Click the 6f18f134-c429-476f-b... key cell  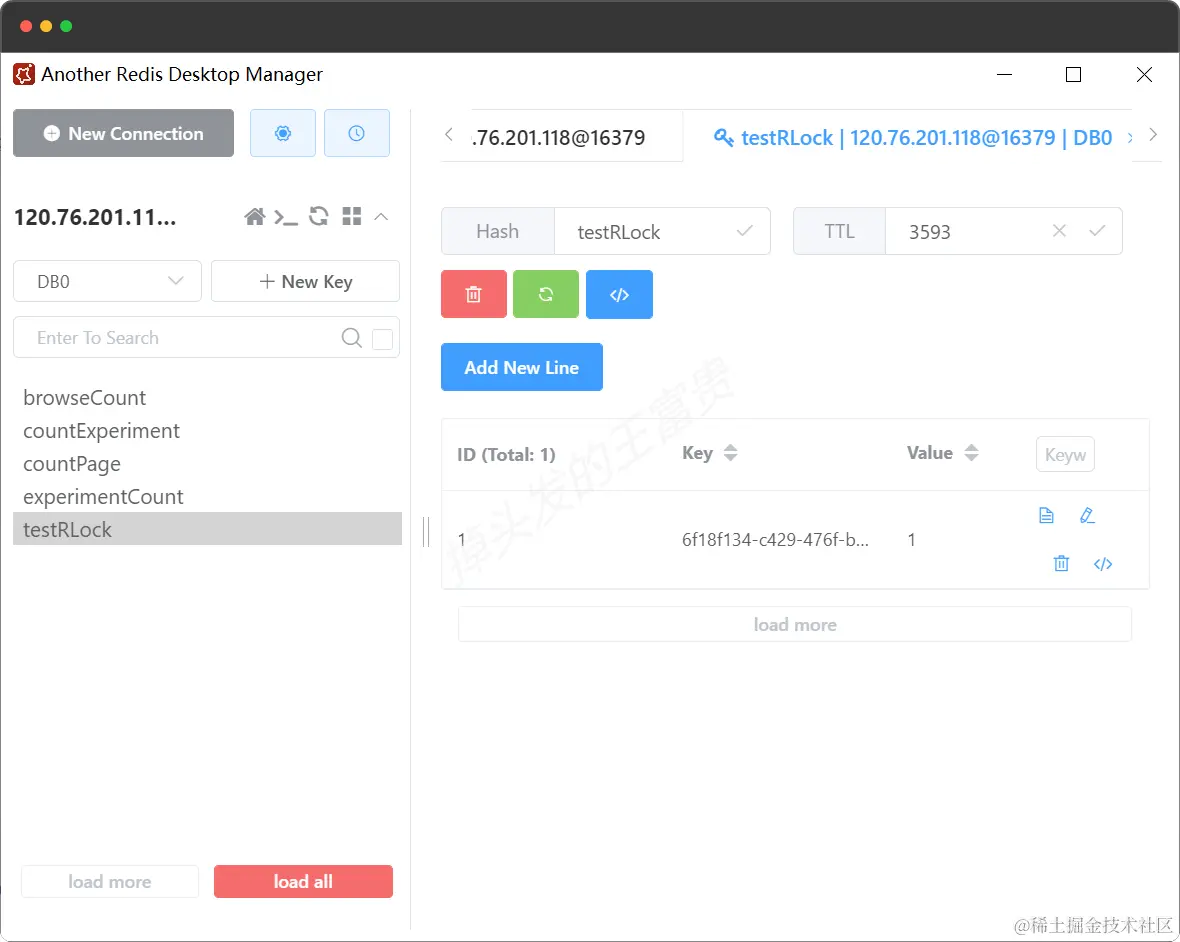[775, 539]
